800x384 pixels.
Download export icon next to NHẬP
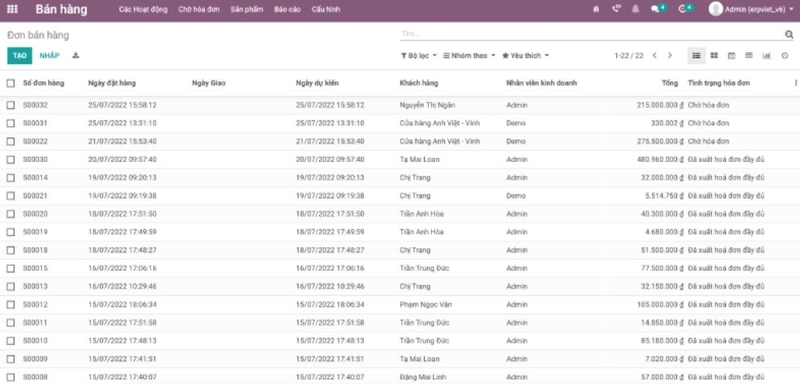pos(76,56)
